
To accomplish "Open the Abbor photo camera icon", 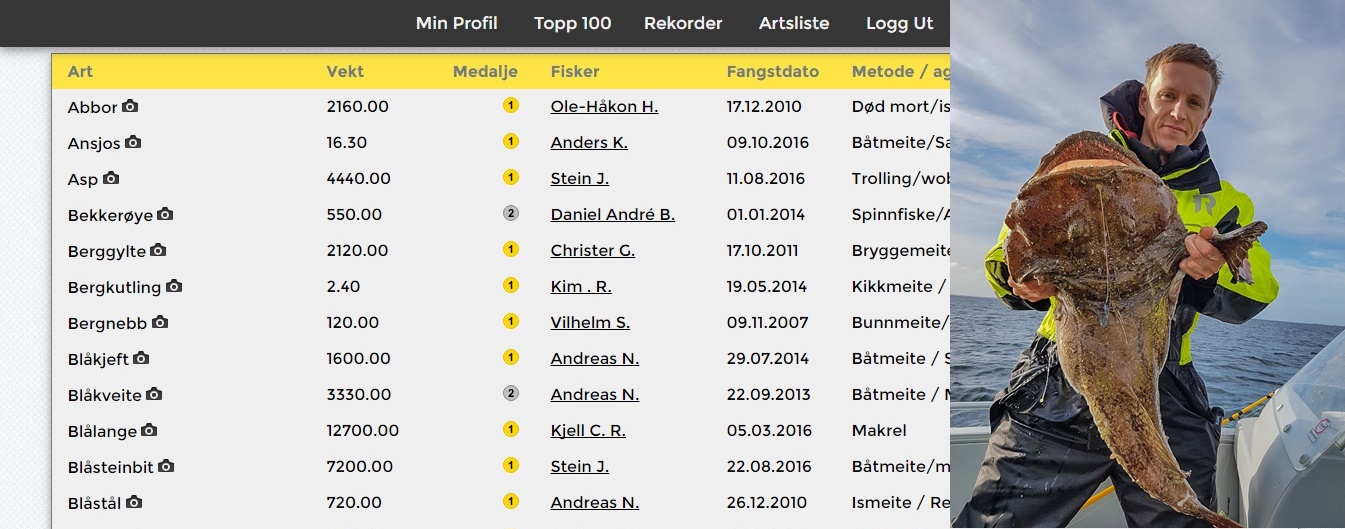I will coord(130,106).
